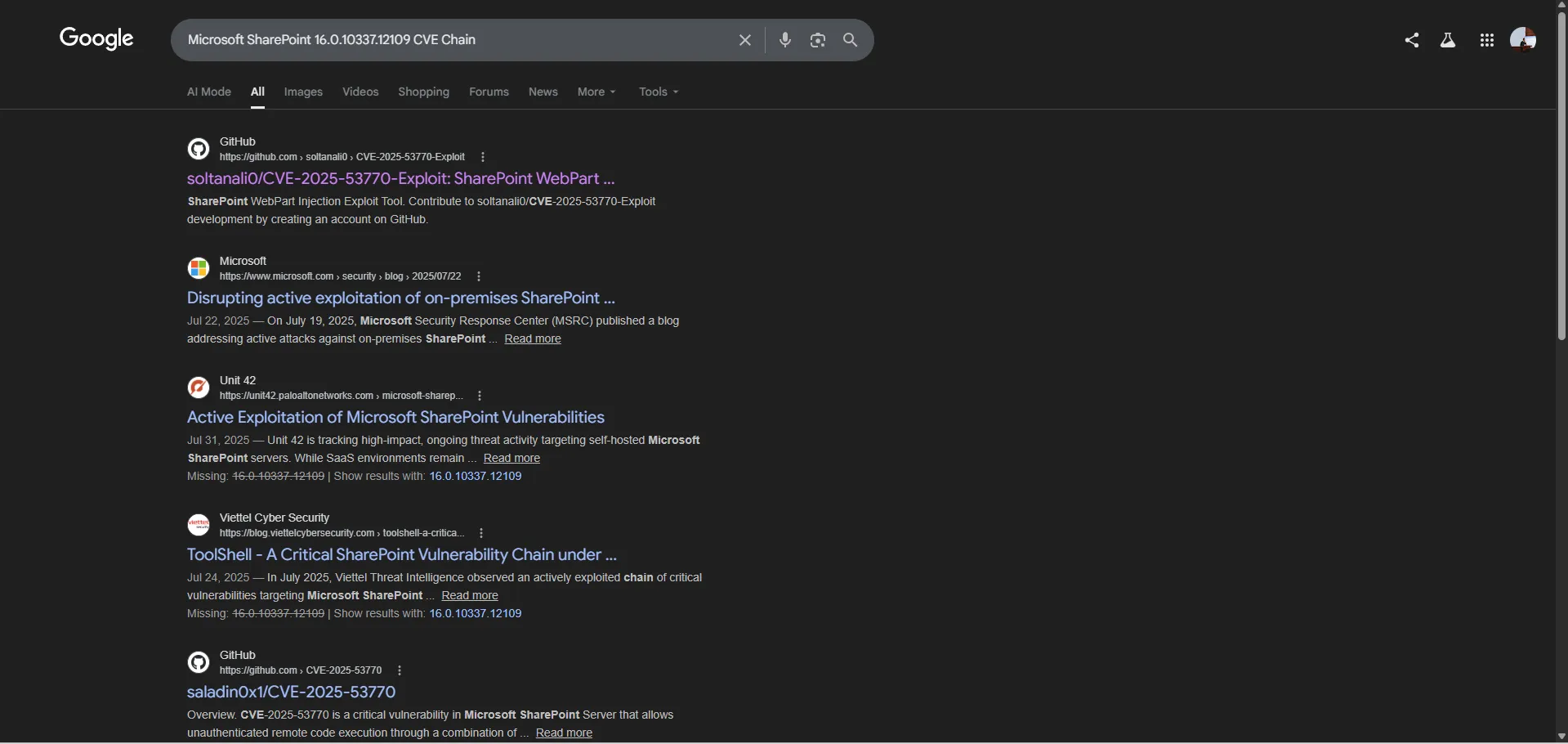Click inside the search query field
This screenshot has width=1568, height=744.
[x=449, y=39]
